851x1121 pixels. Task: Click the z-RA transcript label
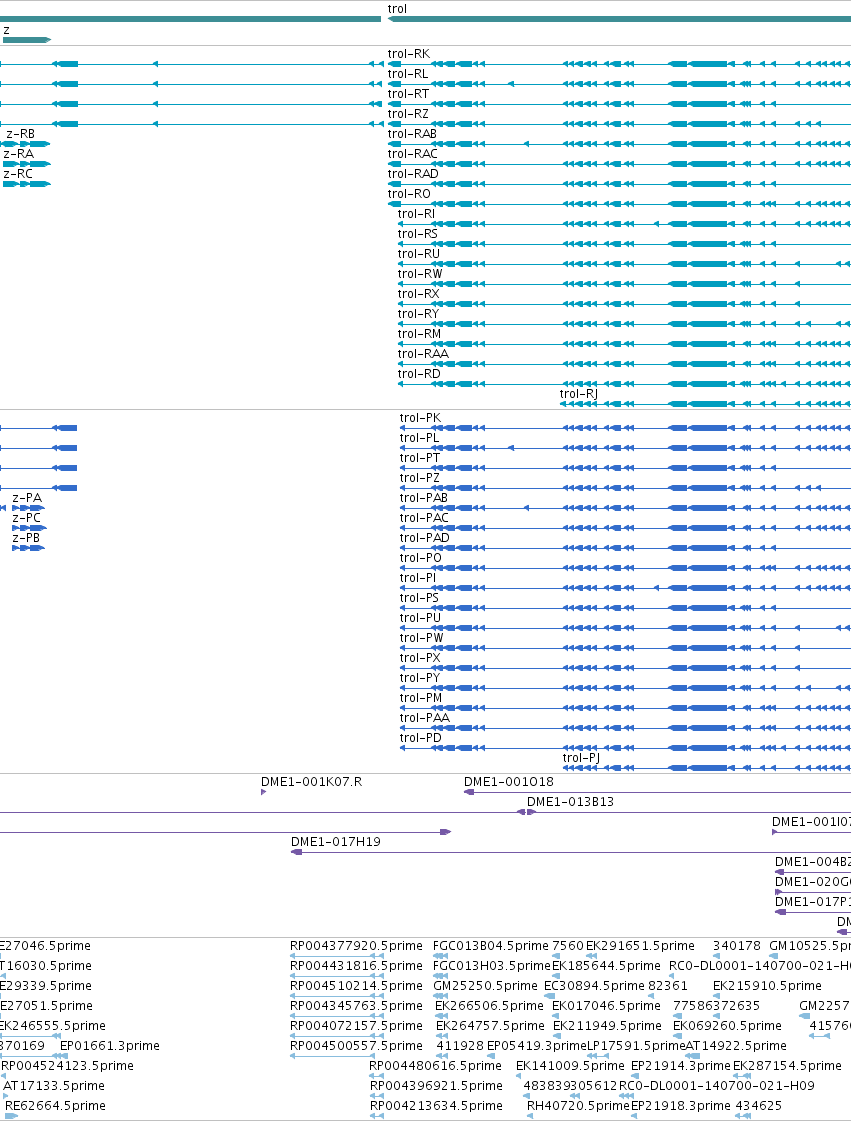point(19,154)
